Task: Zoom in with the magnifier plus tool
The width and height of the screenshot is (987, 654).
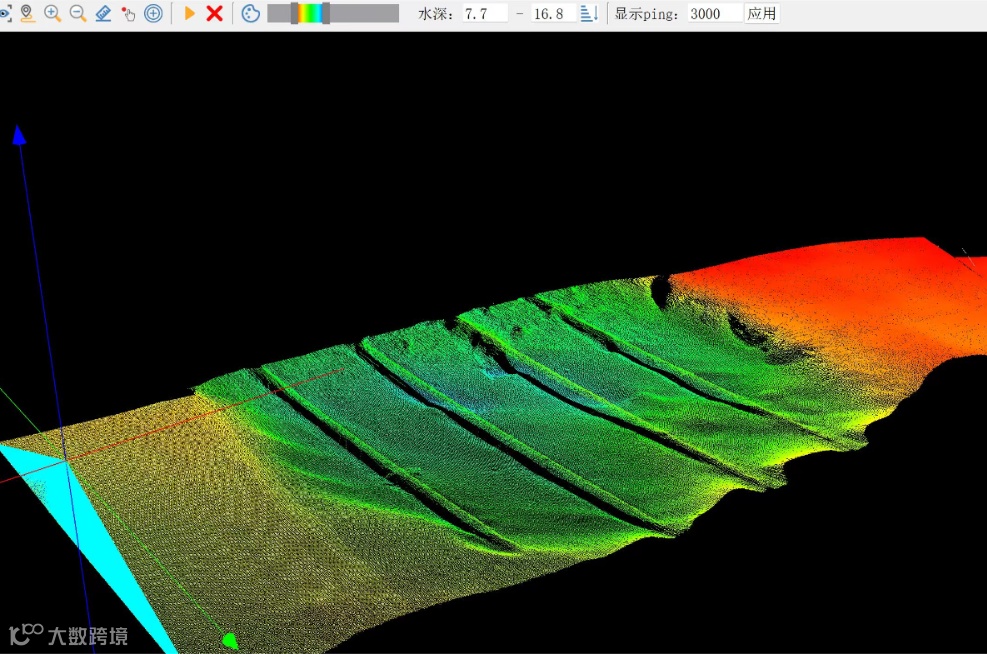Action: coord(53,13)
